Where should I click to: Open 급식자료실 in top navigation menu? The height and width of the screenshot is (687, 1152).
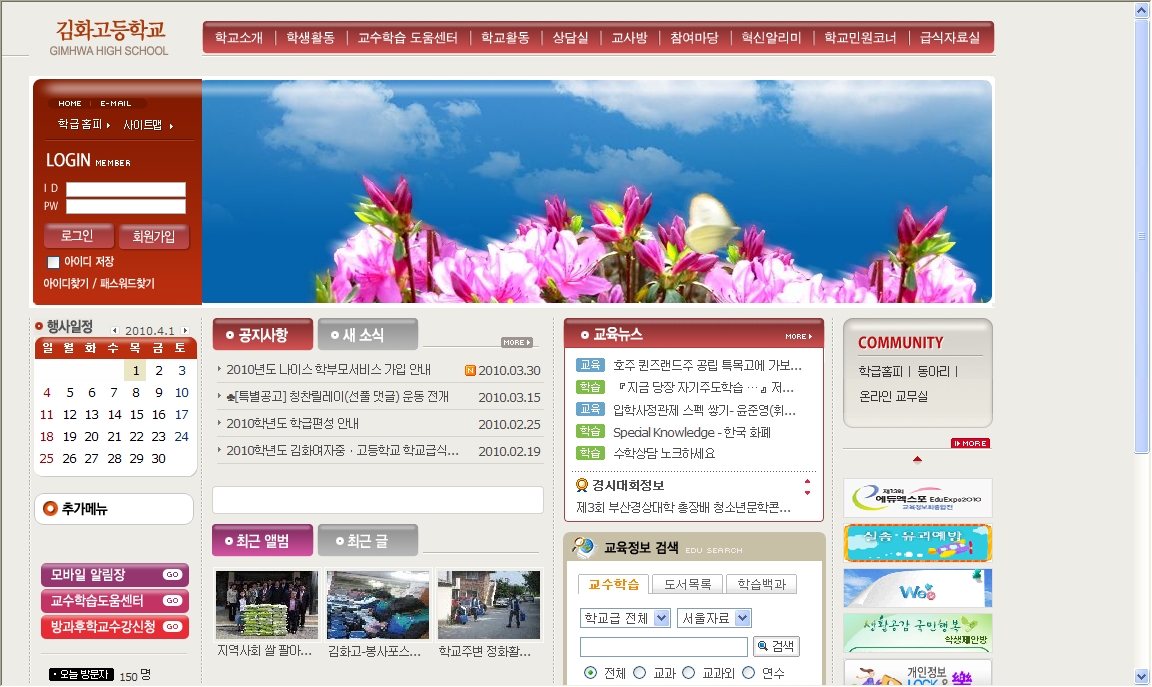(949, 38)
